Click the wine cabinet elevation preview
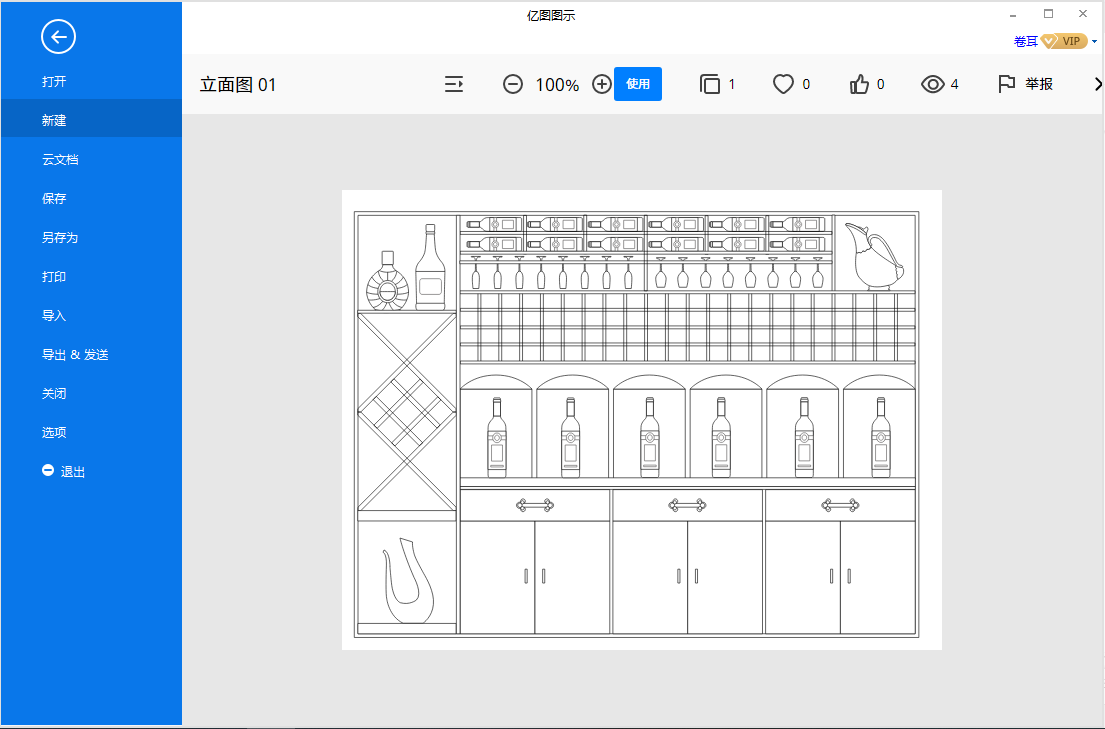 (x=641, y=420)
